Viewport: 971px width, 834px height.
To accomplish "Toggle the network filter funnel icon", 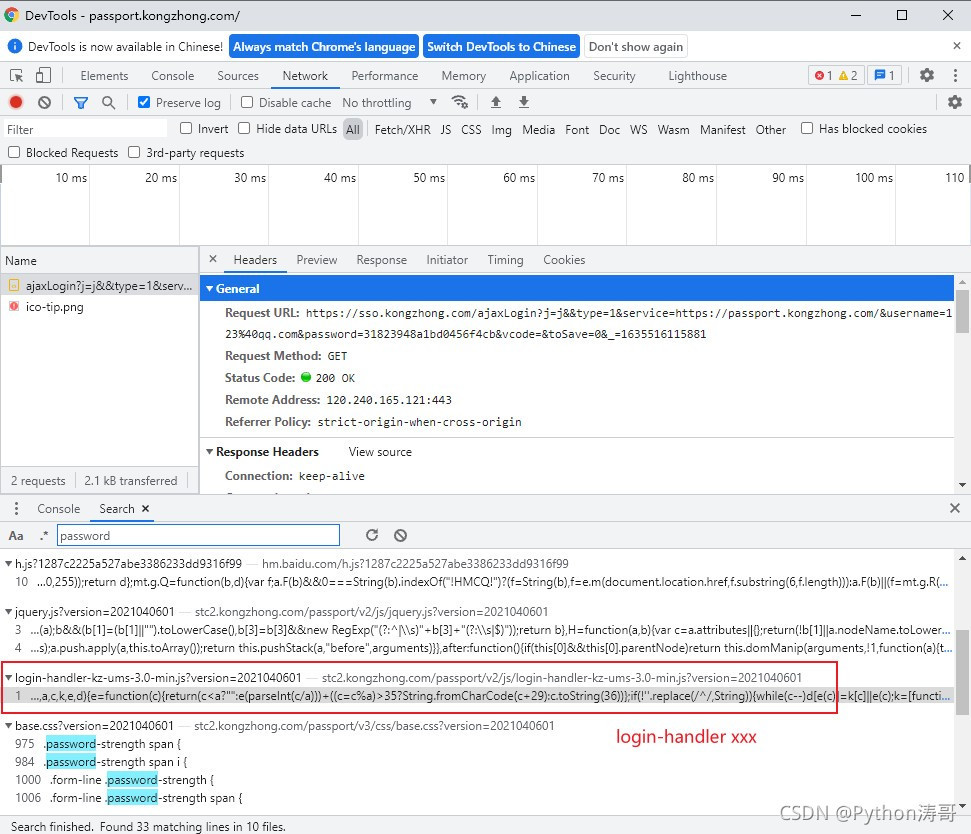I will click(81, 103).
